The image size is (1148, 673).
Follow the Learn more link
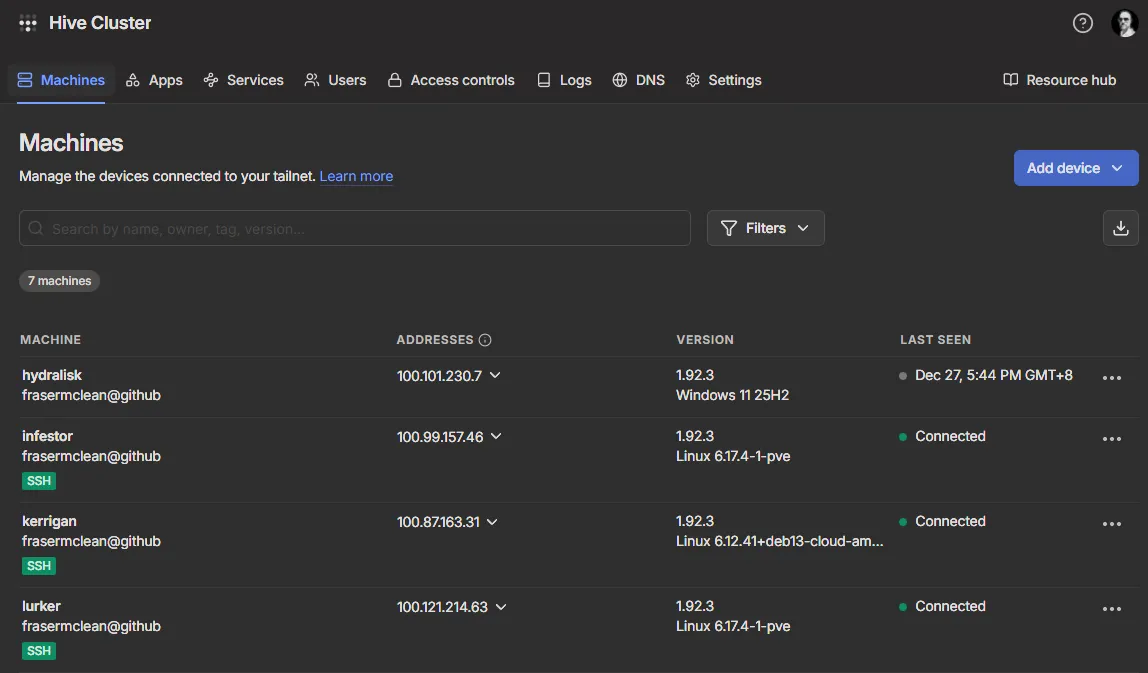pos(356,176)
